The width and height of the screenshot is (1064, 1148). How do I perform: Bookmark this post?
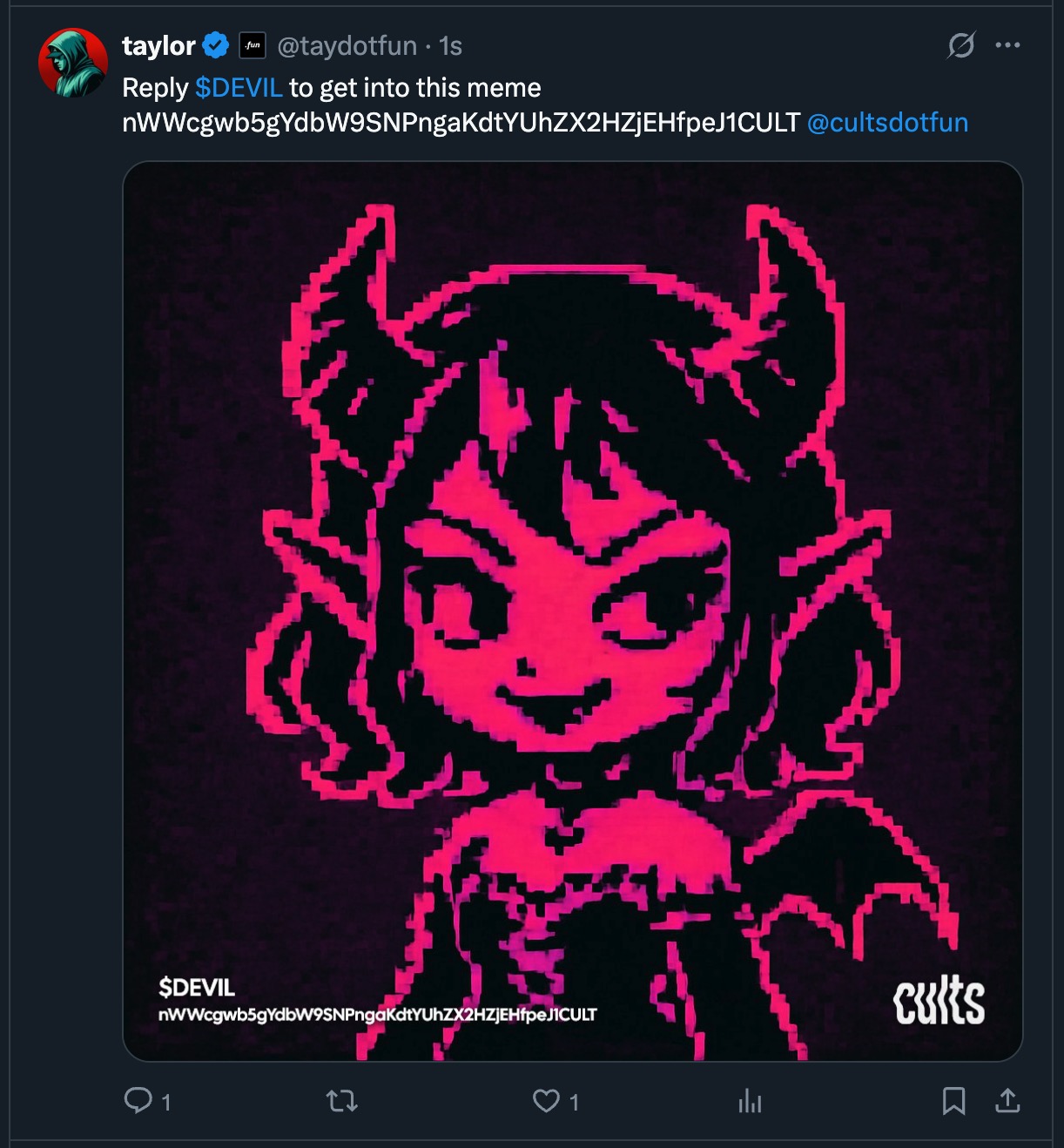[x=953, y=1102]
